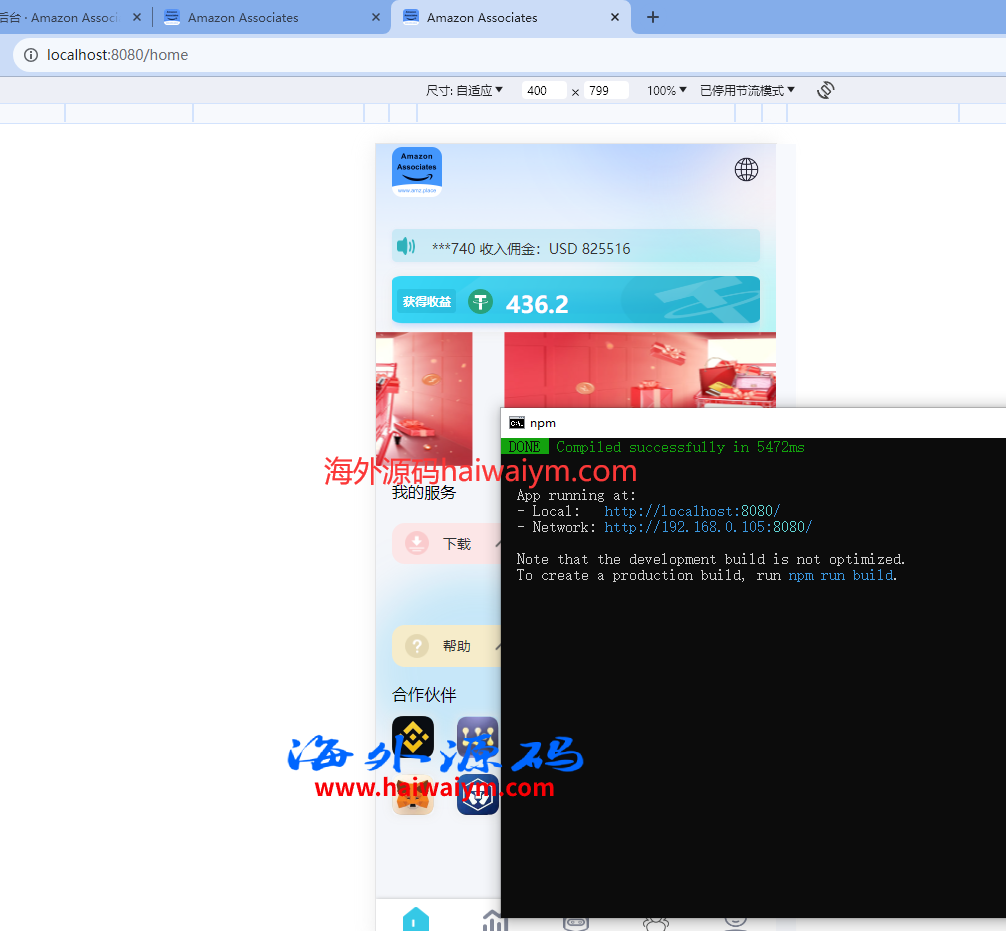Expand the 100% zoom dropdown
Image resolution: width=1006 pixels, height=931 pixels.
(x=666, y=90)
